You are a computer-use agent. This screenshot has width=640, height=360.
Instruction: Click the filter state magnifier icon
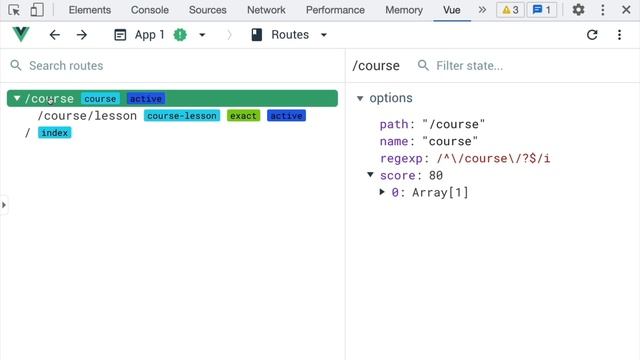click(423, 65)
